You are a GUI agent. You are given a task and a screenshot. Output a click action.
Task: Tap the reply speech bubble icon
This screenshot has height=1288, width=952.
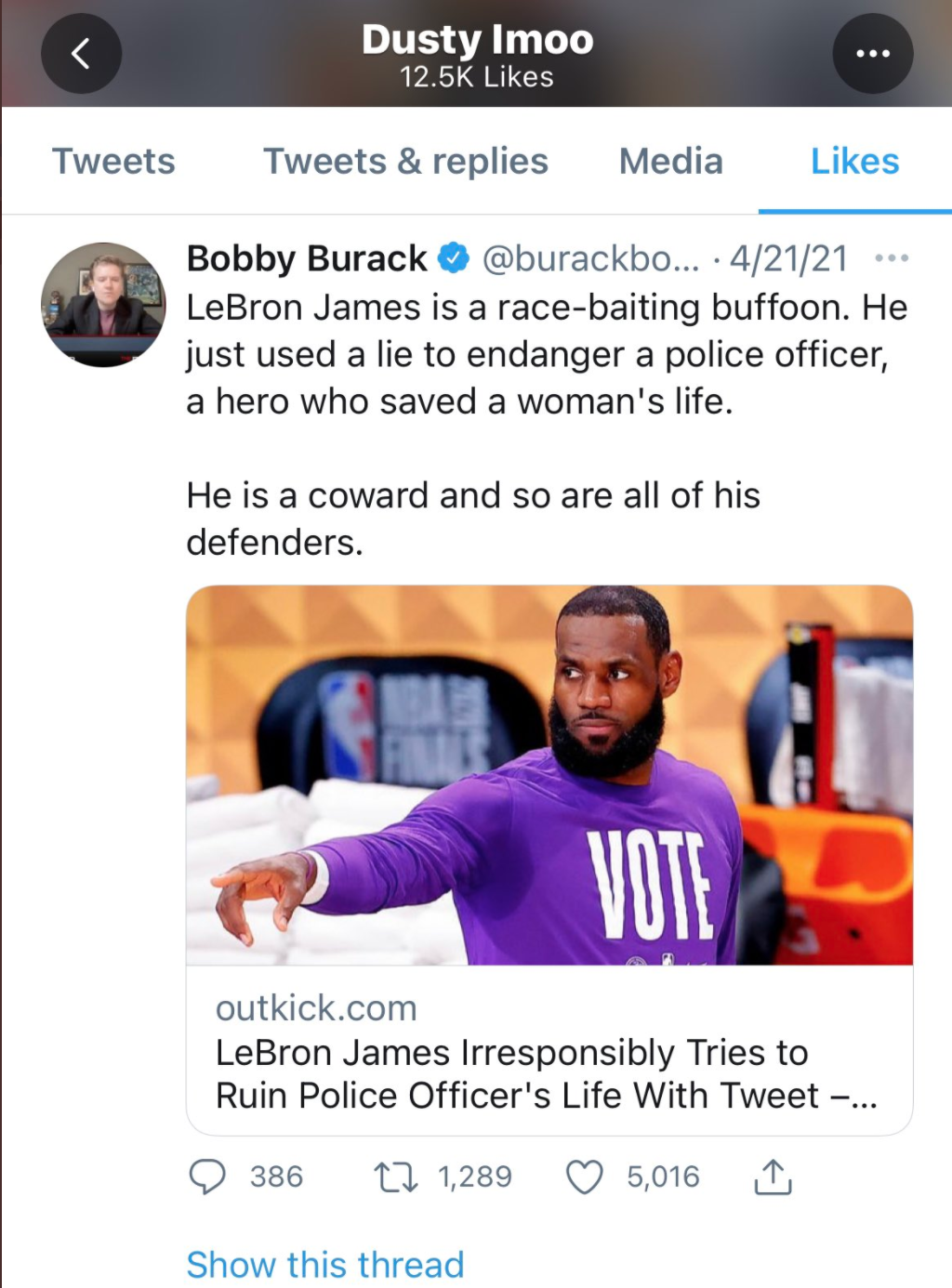point(207,1176)
